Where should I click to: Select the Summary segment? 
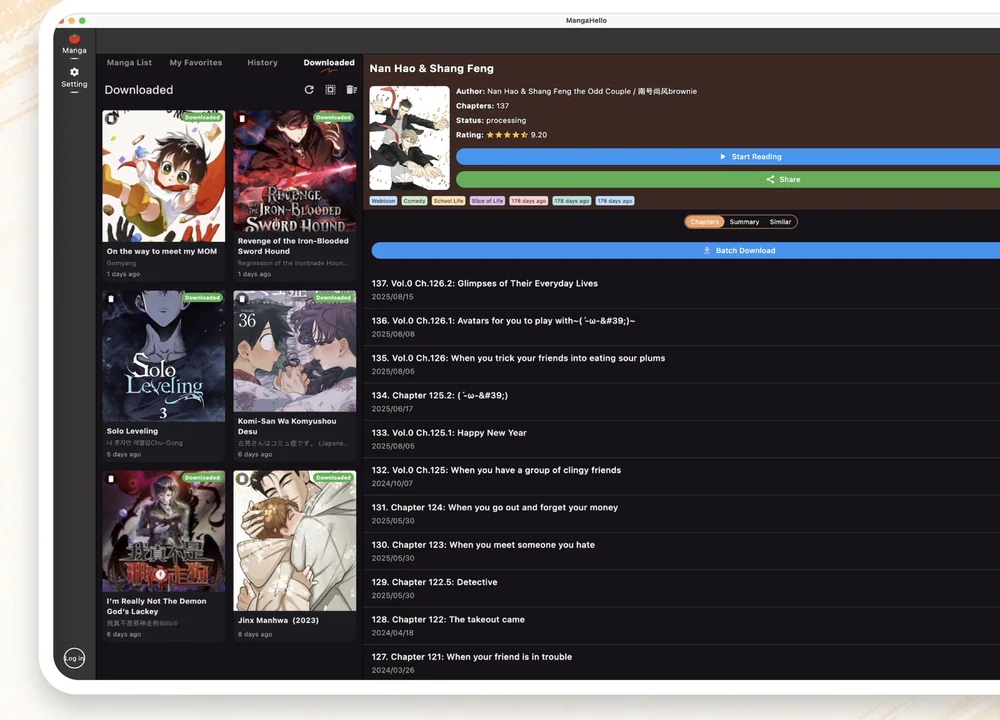[x=744, y=222]
